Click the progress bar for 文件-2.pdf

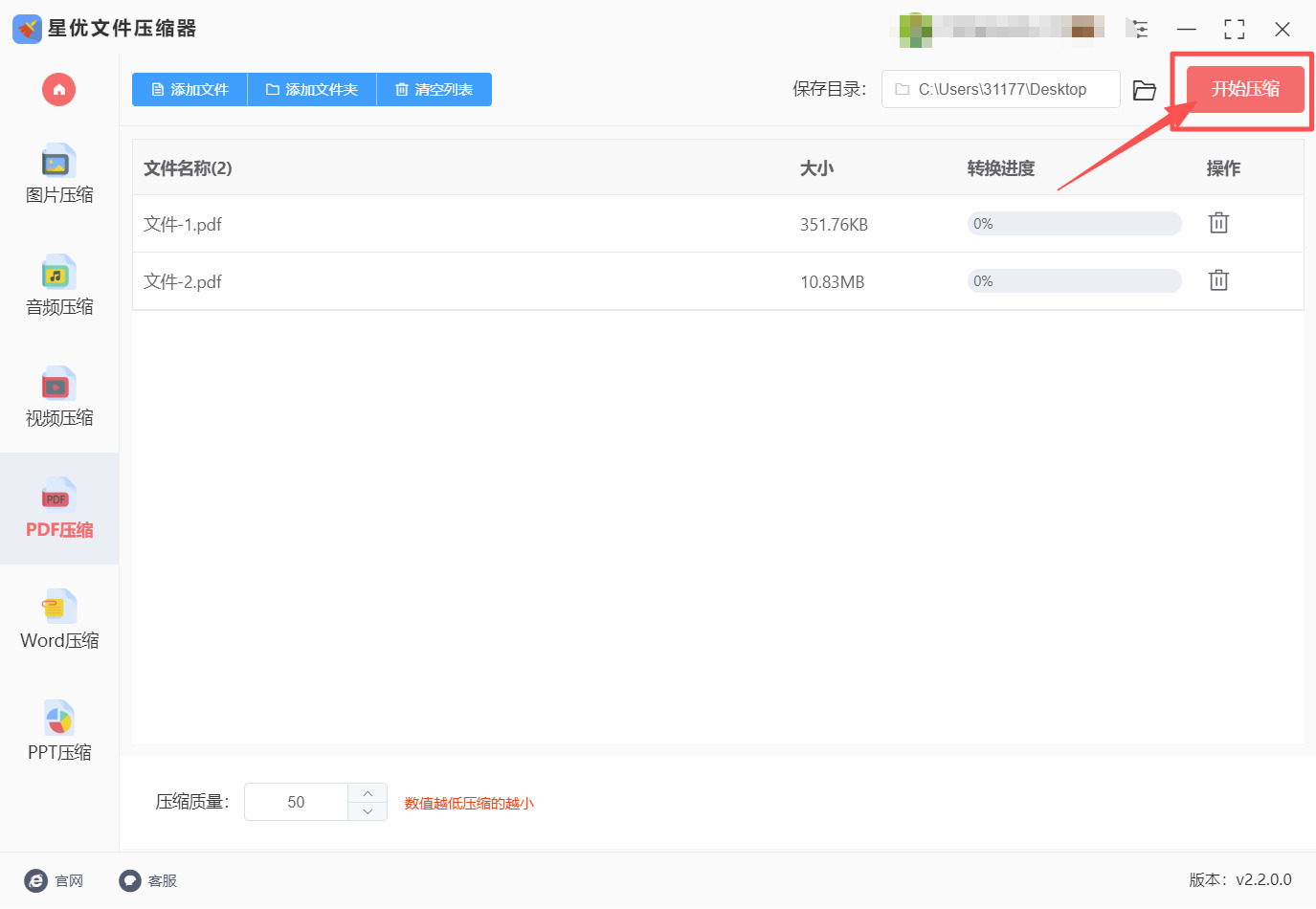click(x=1075, y=281)
